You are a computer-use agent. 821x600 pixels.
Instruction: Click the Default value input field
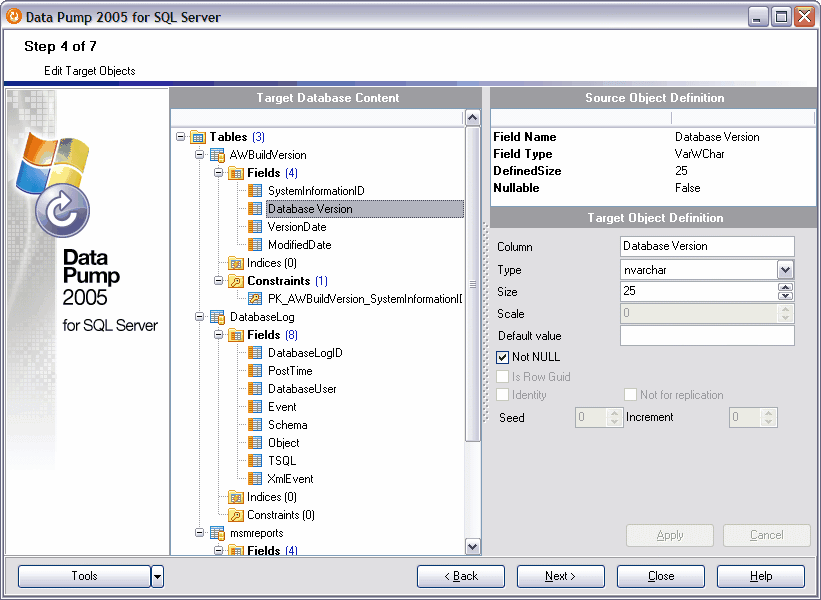(x=707, y=336)
